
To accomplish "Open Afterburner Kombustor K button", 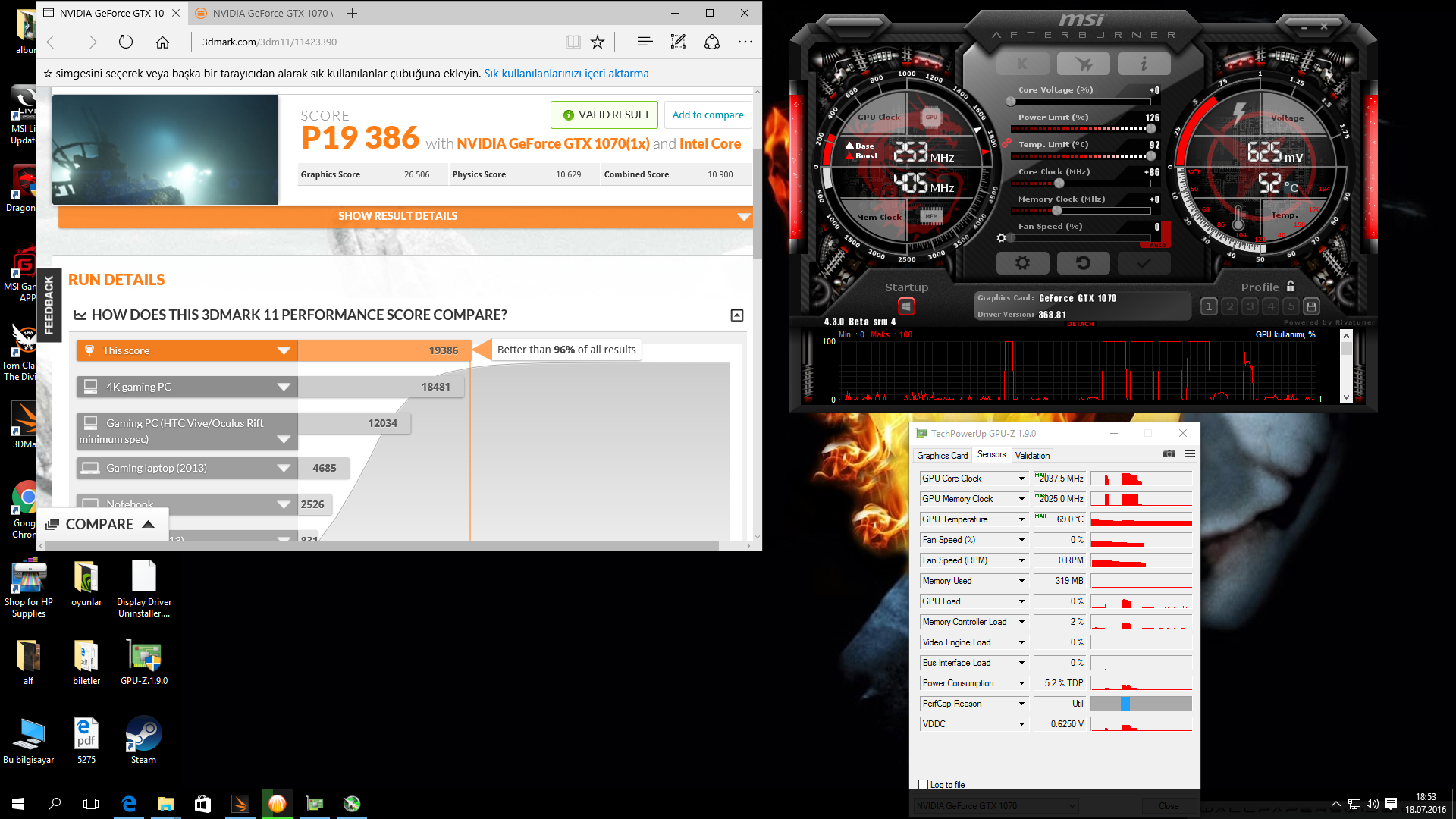I will pos(1022,64).
